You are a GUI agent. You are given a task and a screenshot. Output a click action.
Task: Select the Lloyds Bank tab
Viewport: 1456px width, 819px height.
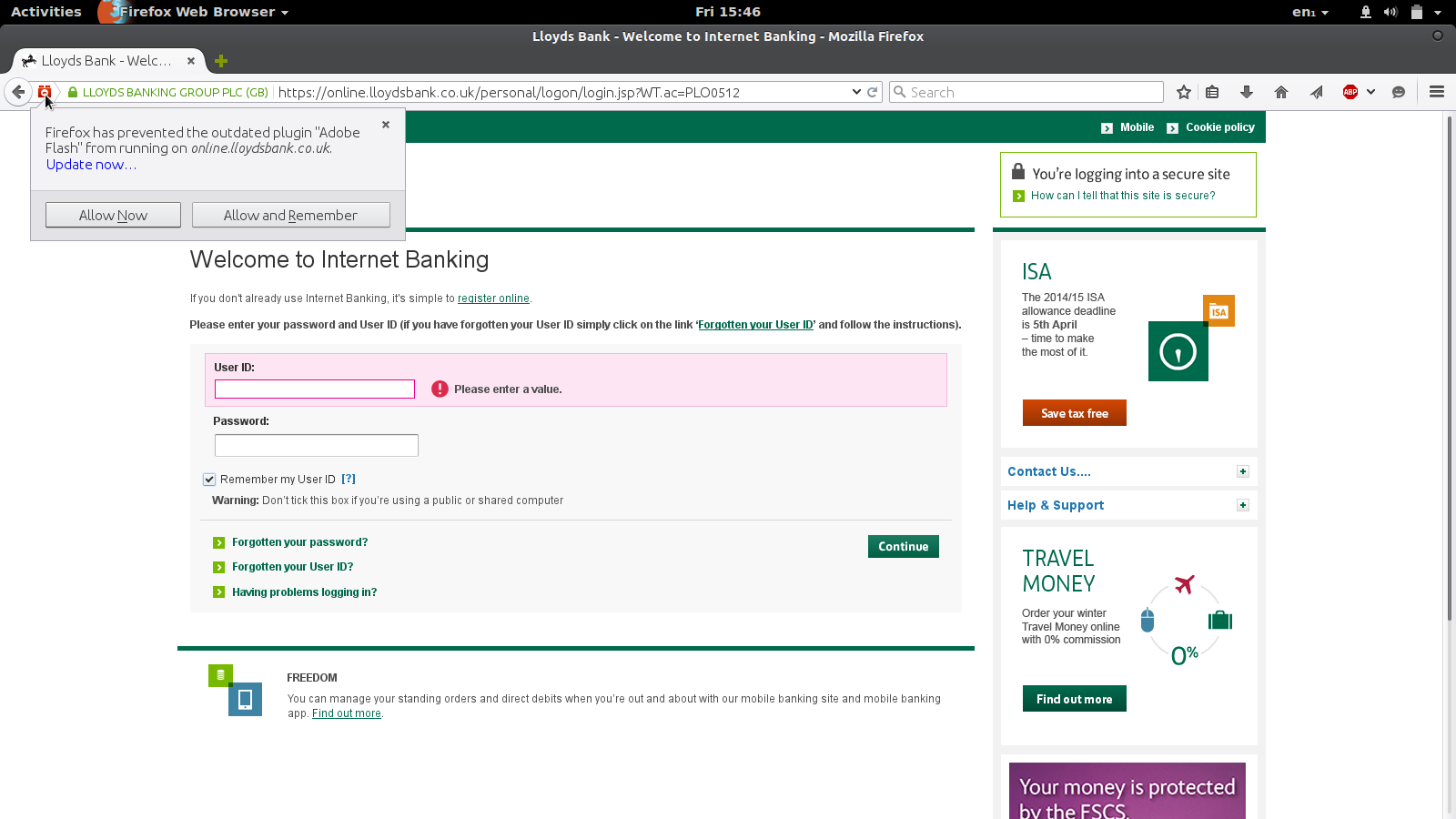click(106, 61)
